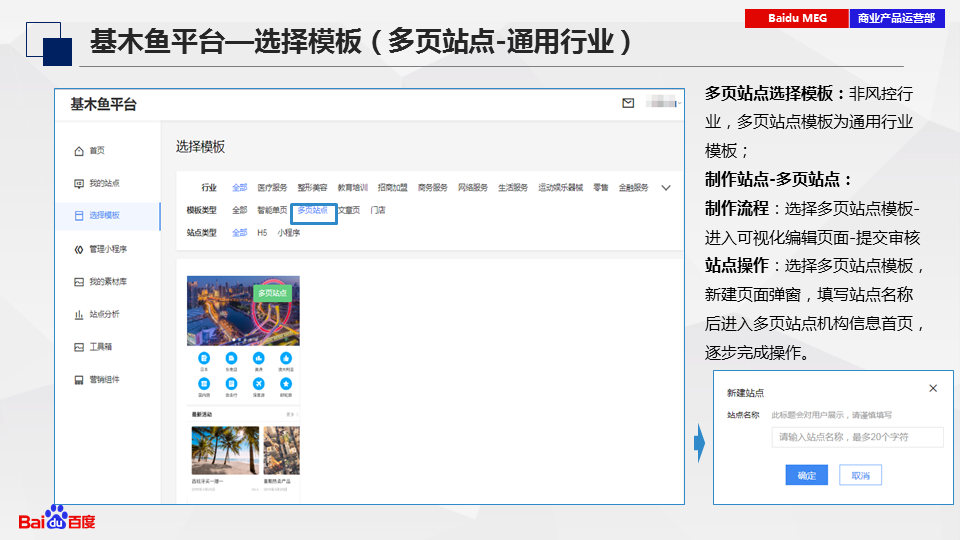Select 全部 in the 行业 row
Image resolution: width=960 pixels, height=540 pixels.
point(239,187)
